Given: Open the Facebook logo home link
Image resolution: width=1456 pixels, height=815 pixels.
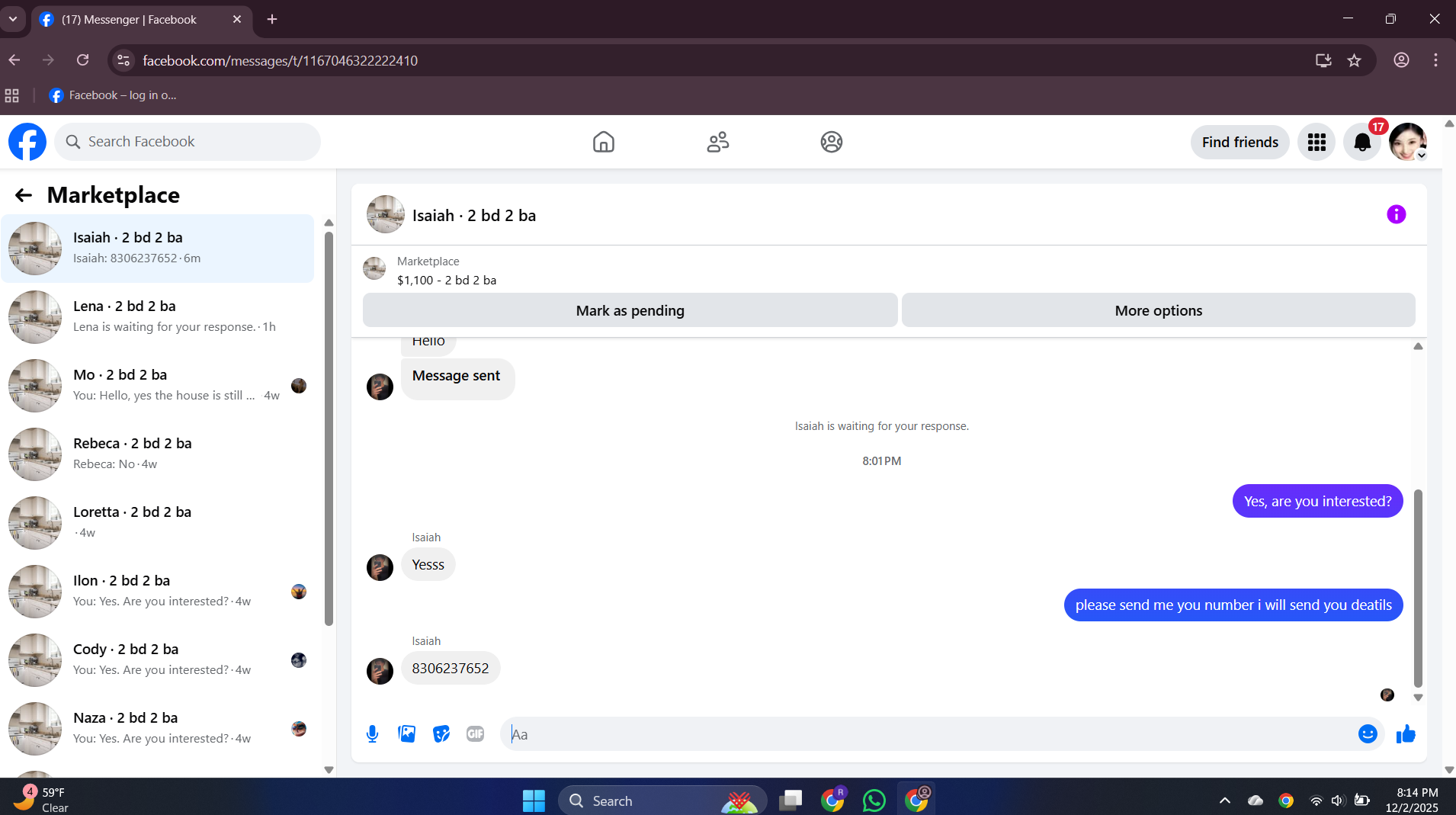Looking at the screenshot, I should pos(27,142).
